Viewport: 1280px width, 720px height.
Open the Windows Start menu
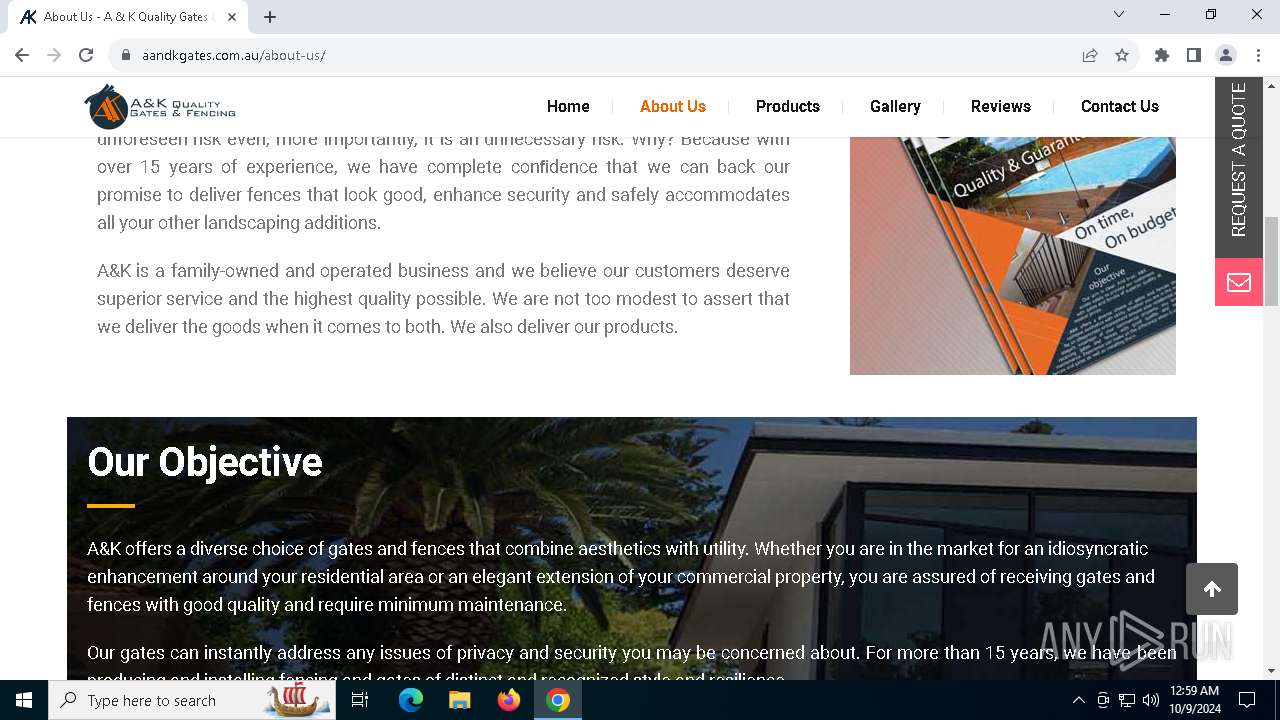pos(24,700)
